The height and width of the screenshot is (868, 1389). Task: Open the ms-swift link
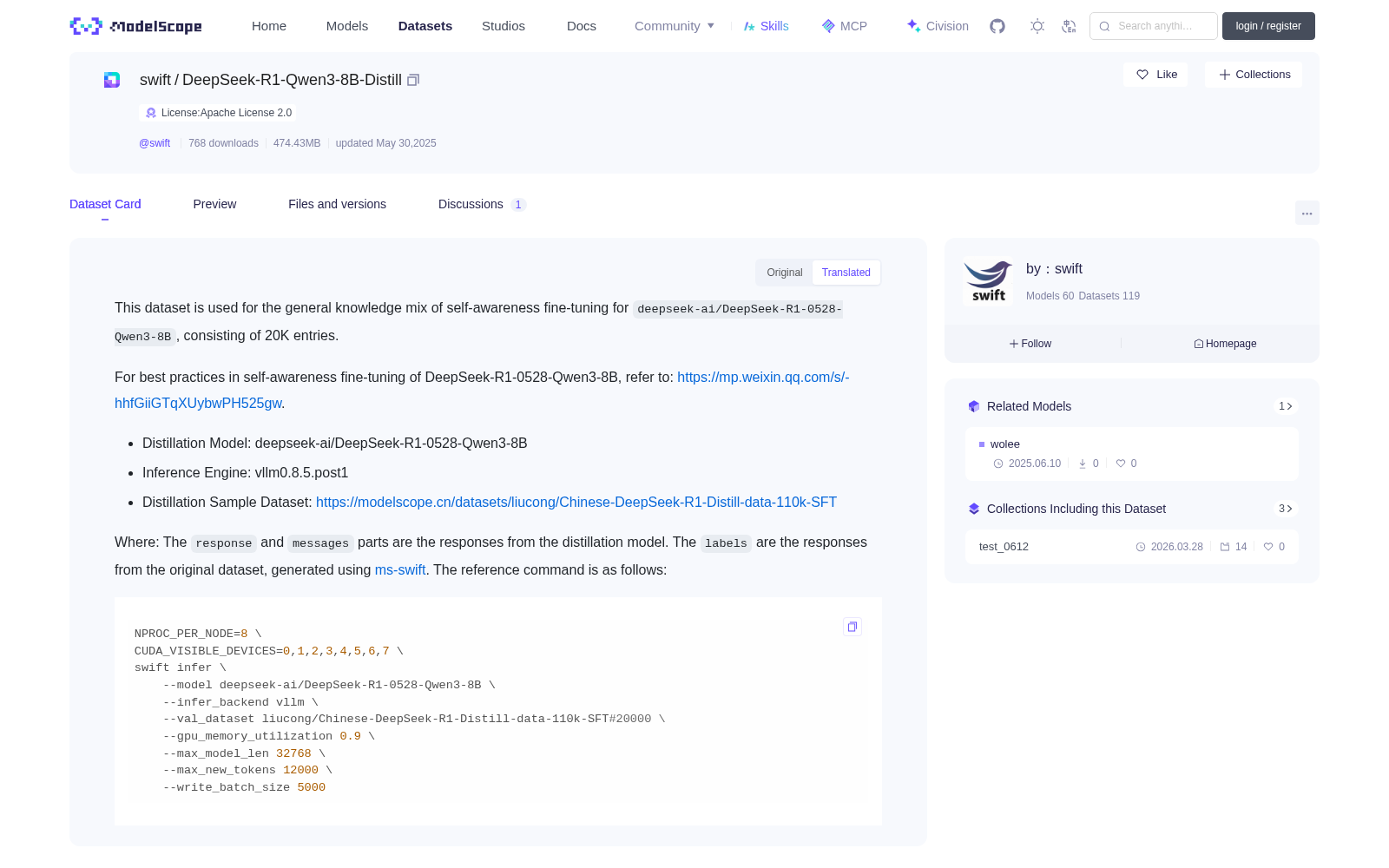(400, 569)
